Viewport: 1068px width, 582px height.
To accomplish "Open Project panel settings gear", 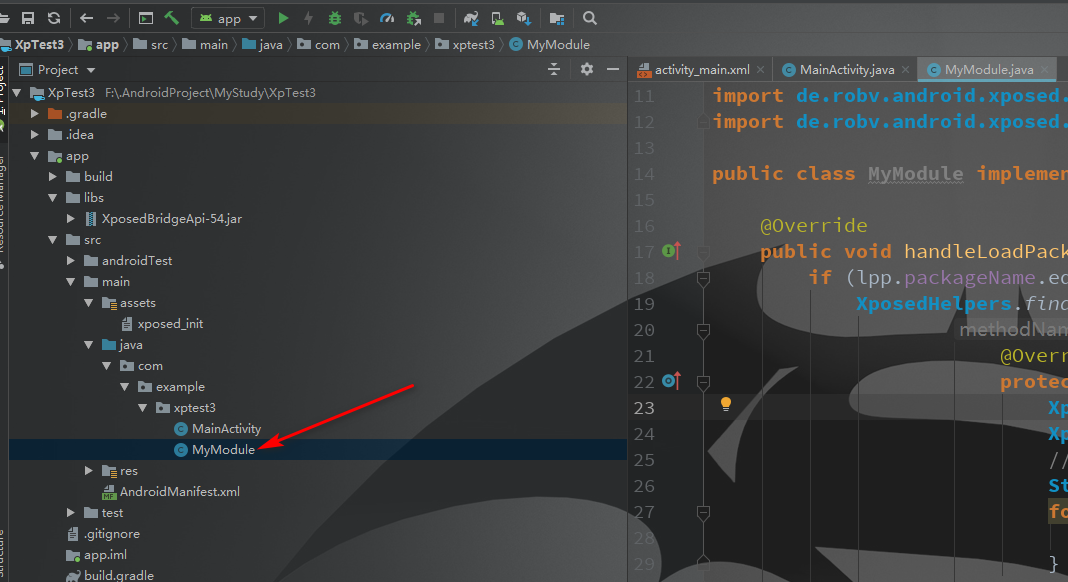I will (x=586, y=70).
